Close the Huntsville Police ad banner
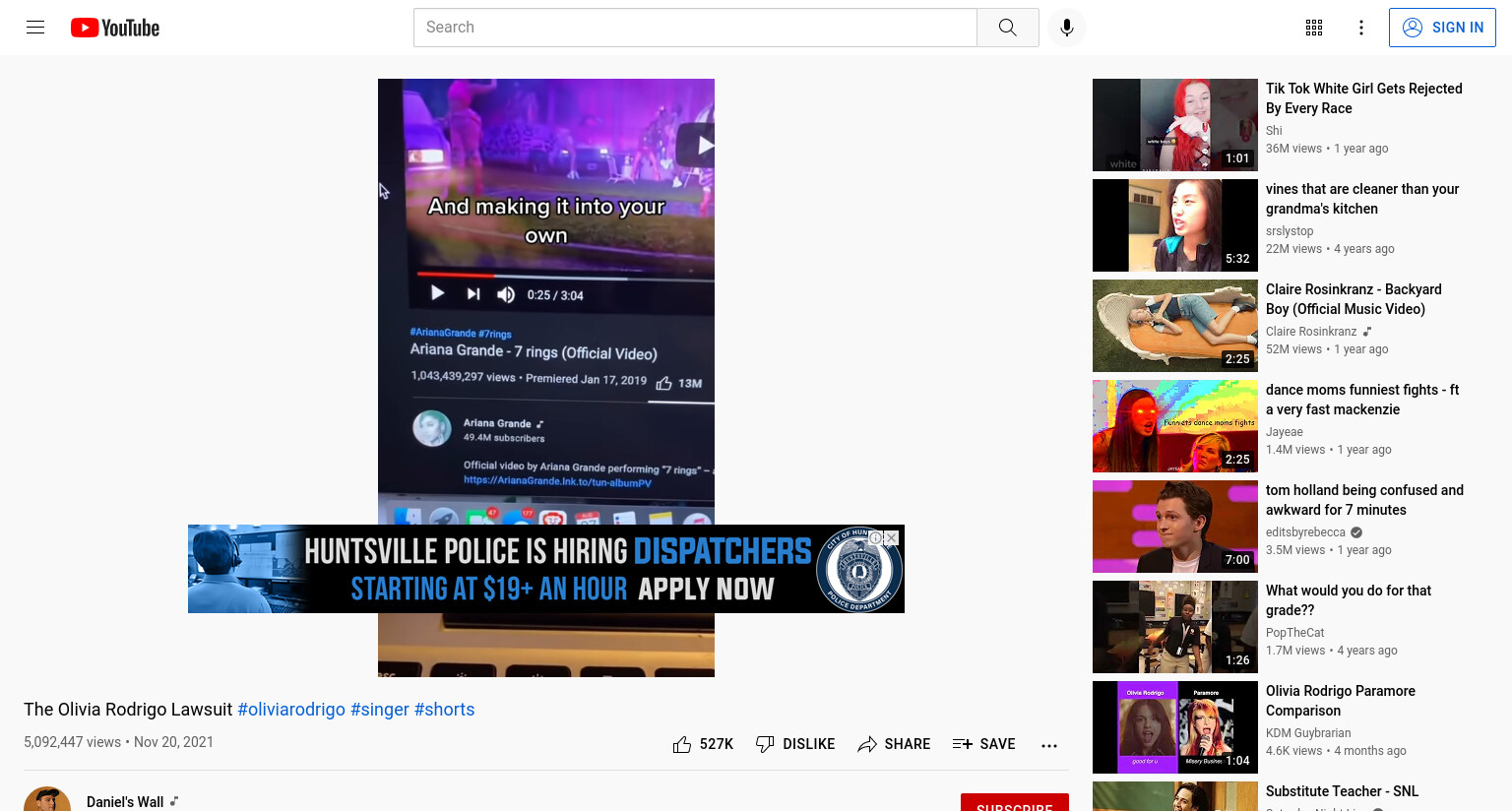This screenshot has height=811, width=1512. [892, 538]
